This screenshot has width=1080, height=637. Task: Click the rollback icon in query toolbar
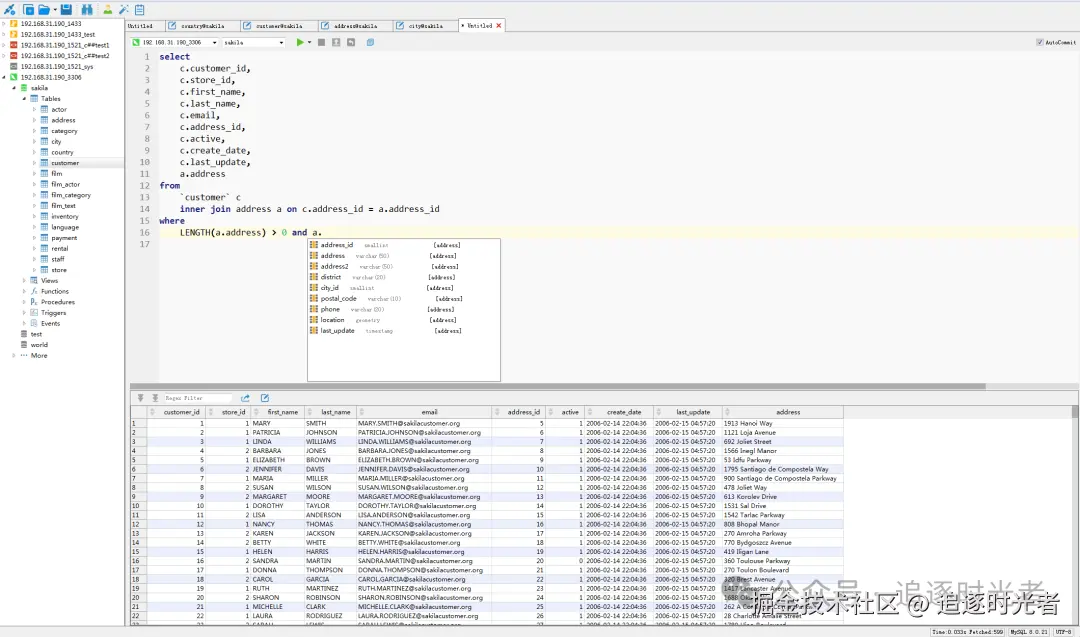point(351,43)
